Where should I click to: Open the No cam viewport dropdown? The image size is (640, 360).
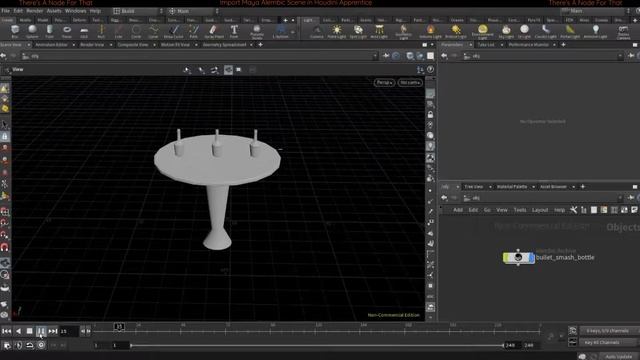[410, 82]
